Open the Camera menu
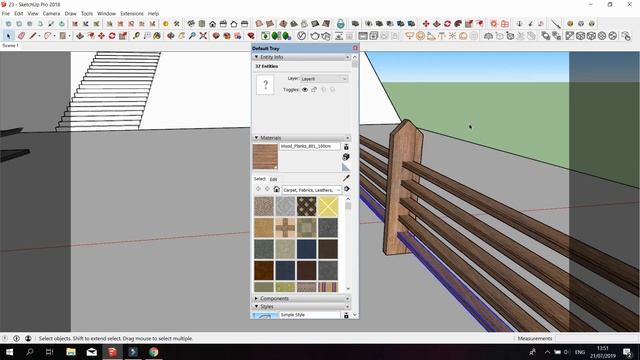The width and height of the screenshot is (640, 360). click(51, 13)
